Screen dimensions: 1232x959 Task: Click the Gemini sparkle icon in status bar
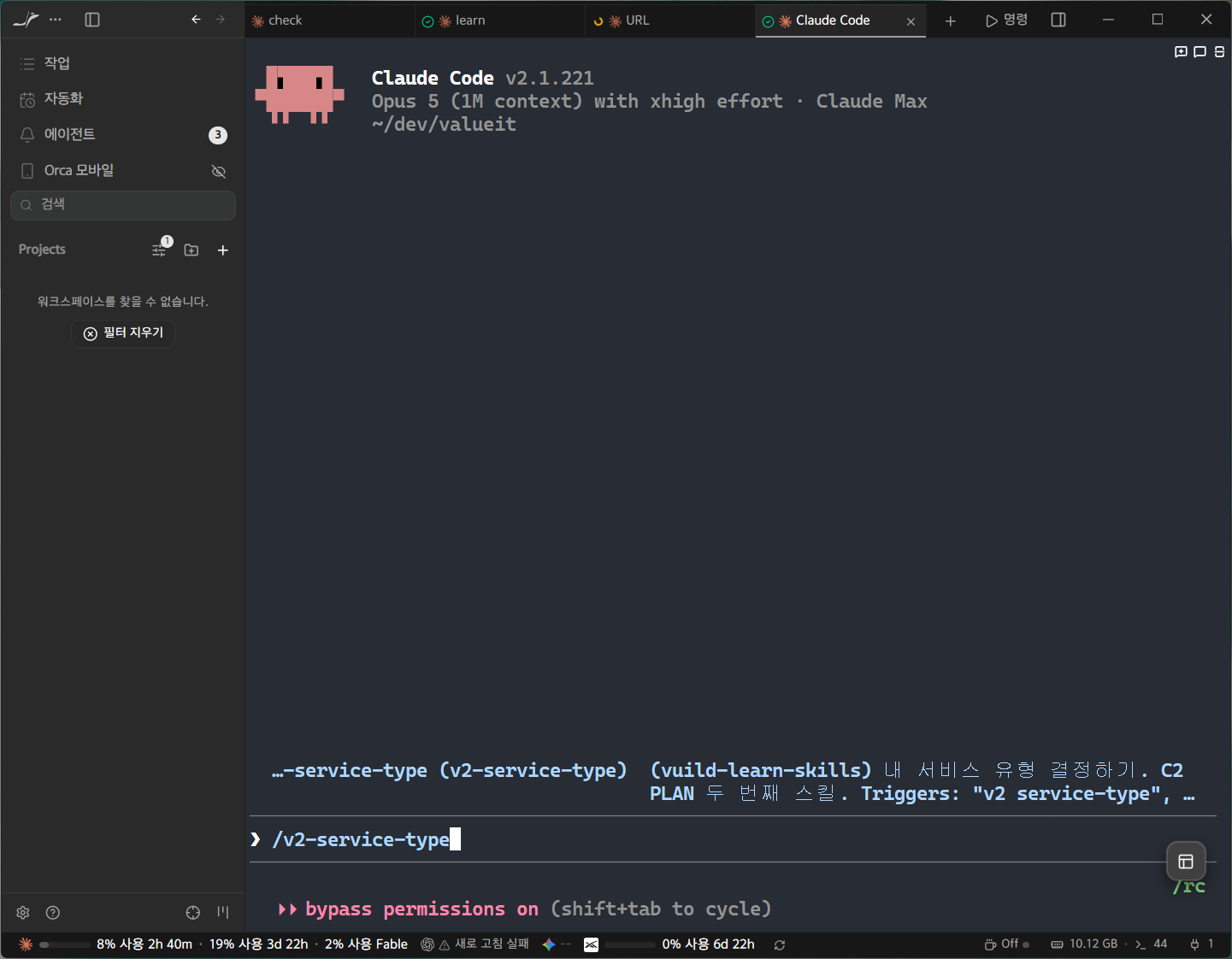click(549, 944)
